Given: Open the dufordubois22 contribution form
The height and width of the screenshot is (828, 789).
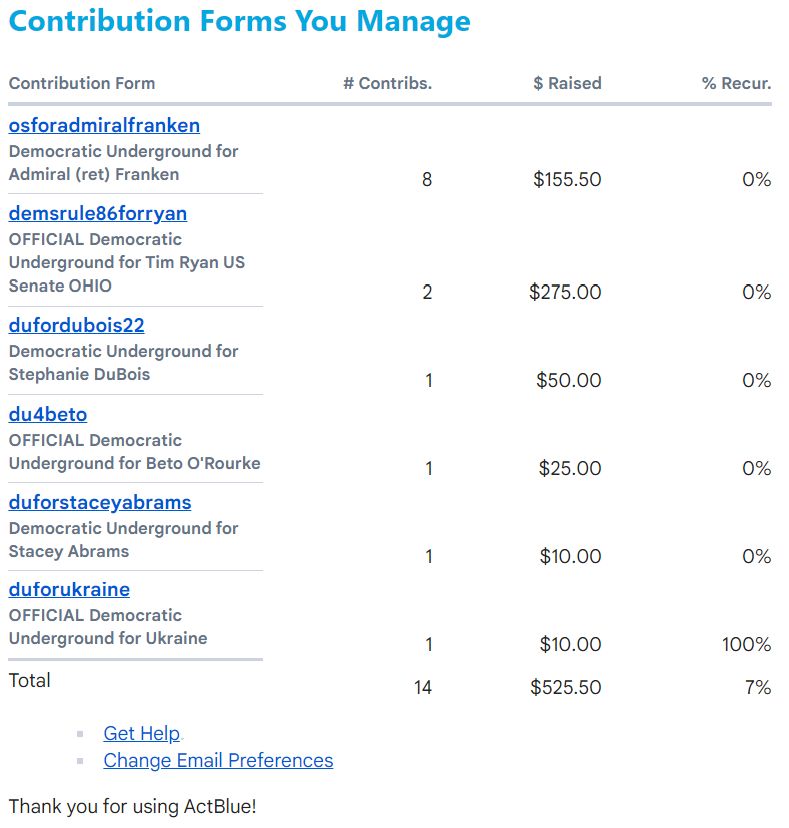Looking at the screenshot, I should click(77, 325).
